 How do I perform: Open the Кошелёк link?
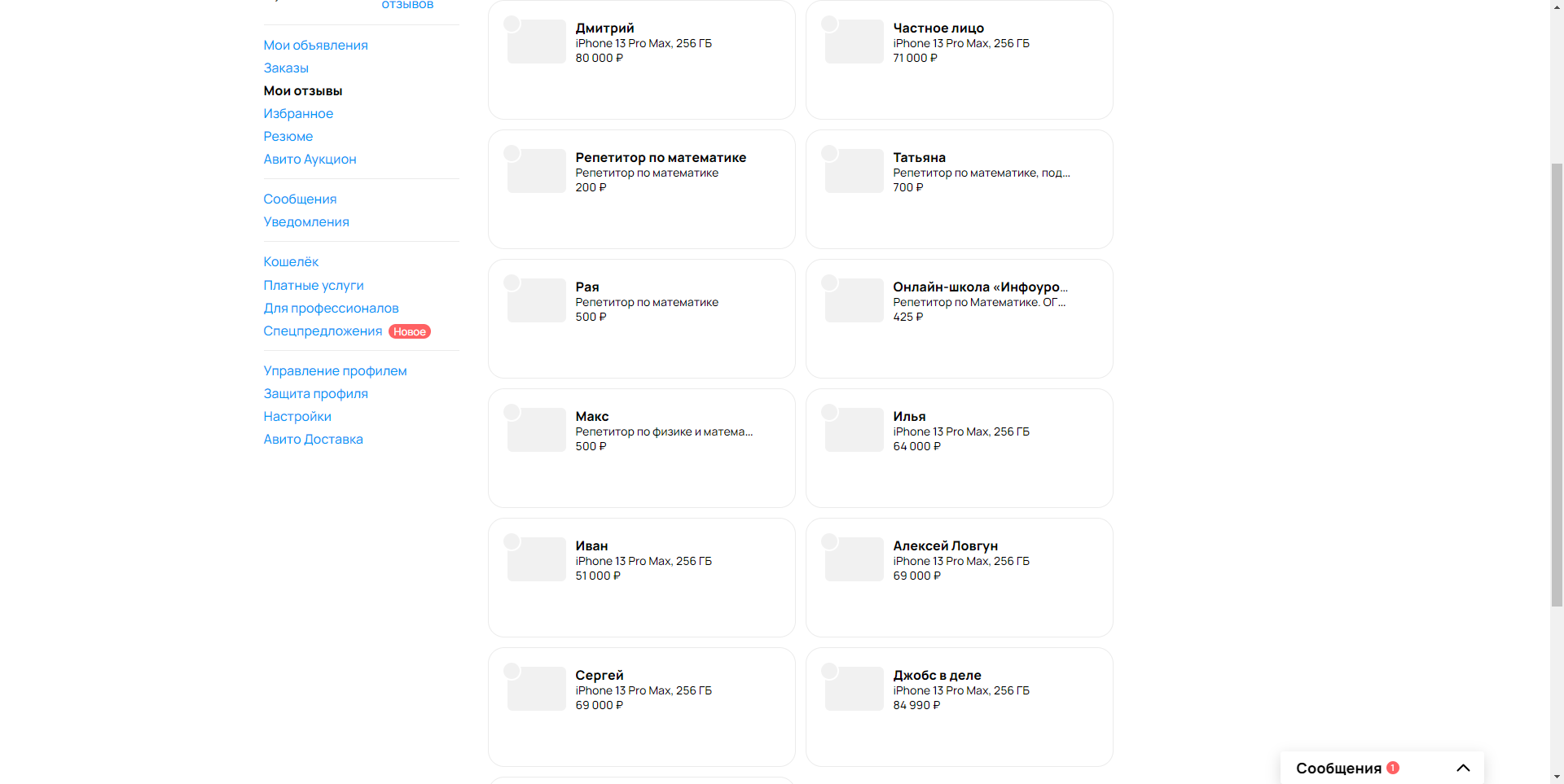coord(291,261)
